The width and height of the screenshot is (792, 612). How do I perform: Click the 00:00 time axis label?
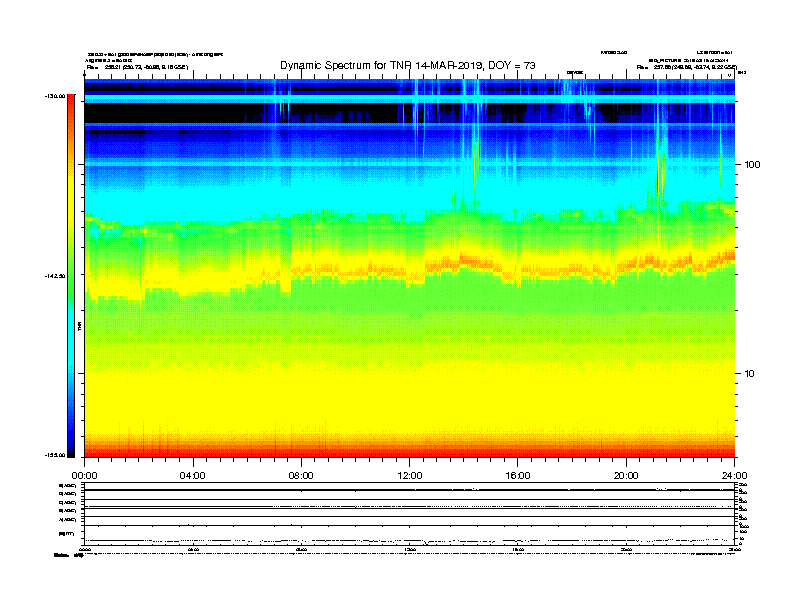pyautogui.click(x=84, y=476)
